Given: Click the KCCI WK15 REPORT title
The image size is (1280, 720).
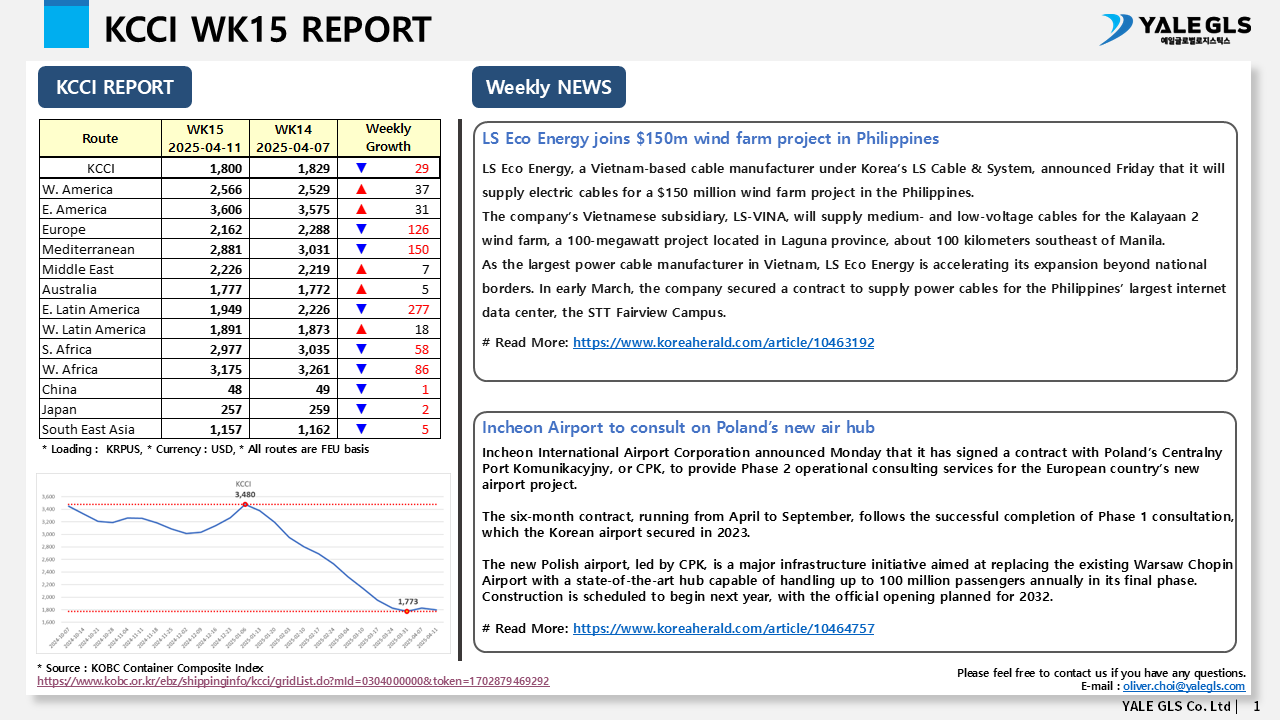Looking at the screenshot, I should click(268, 29).
